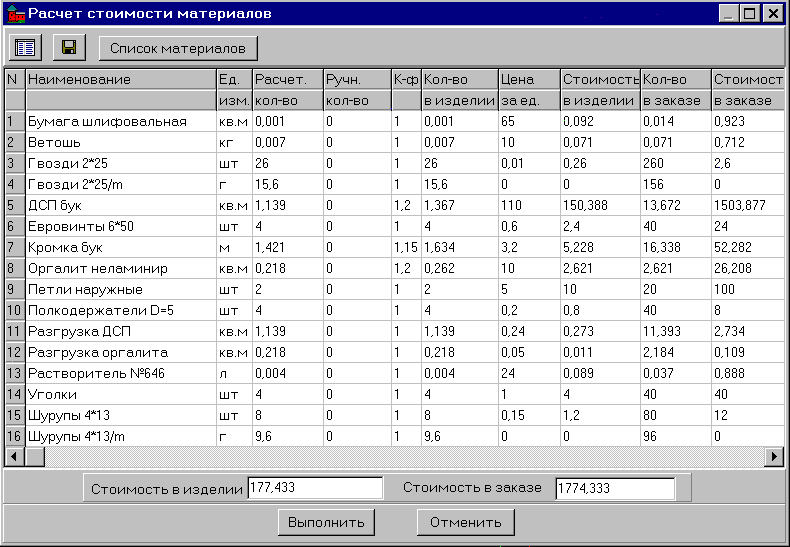Click the row number 16 header
Screen dimensions: 790x547
[x=15, y=436]
